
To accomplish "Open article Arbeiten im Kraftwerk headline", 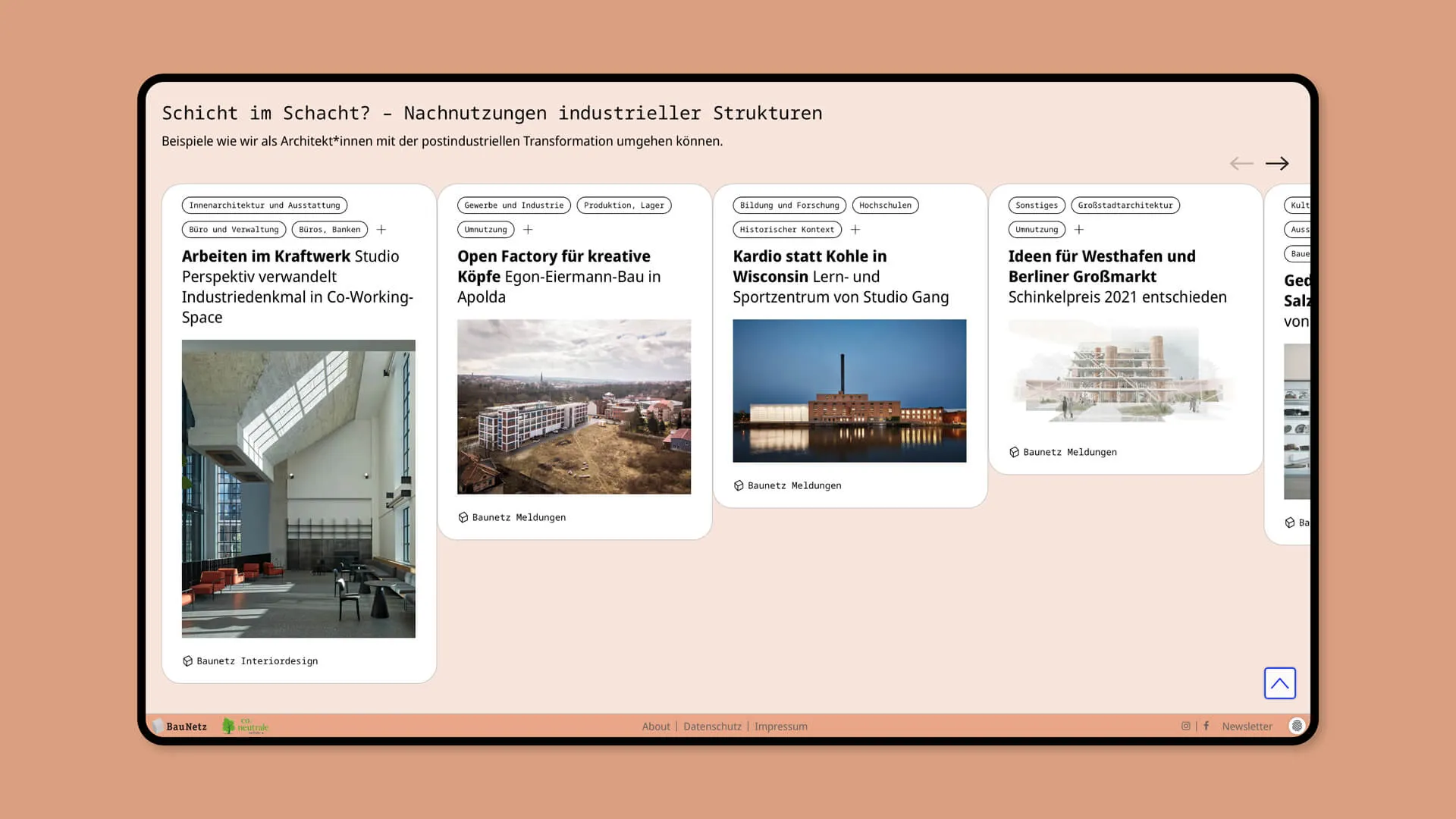I will [x=298, y=287].
